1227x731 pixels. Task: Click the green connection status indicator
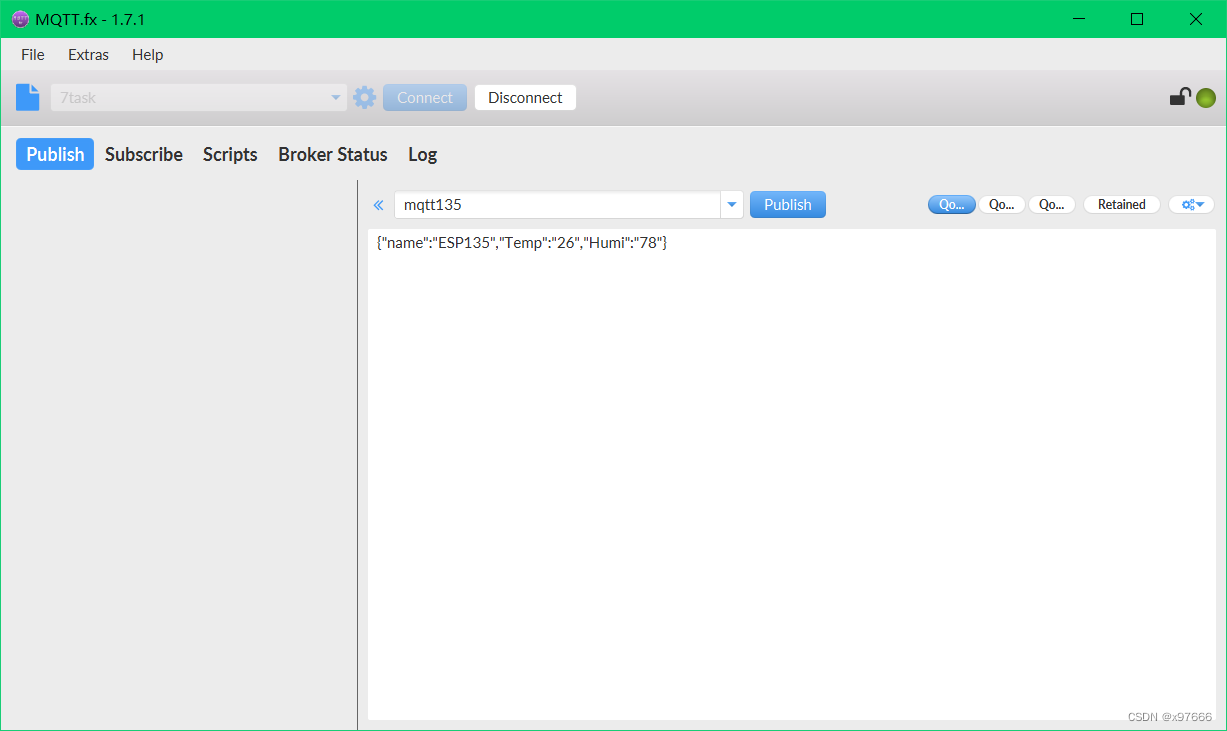tap(1206, 98)
